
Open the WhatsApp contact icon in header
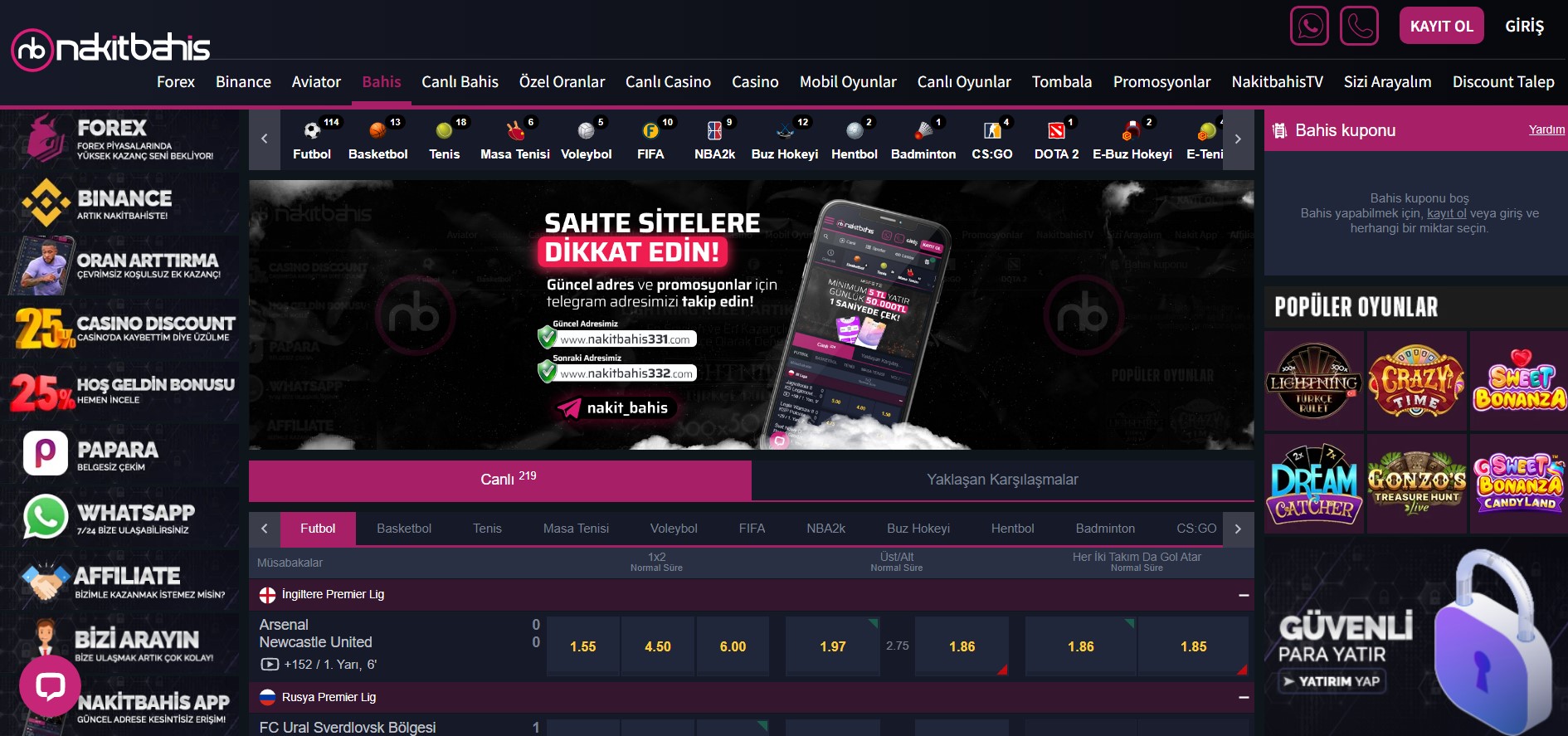[1309, 26]
